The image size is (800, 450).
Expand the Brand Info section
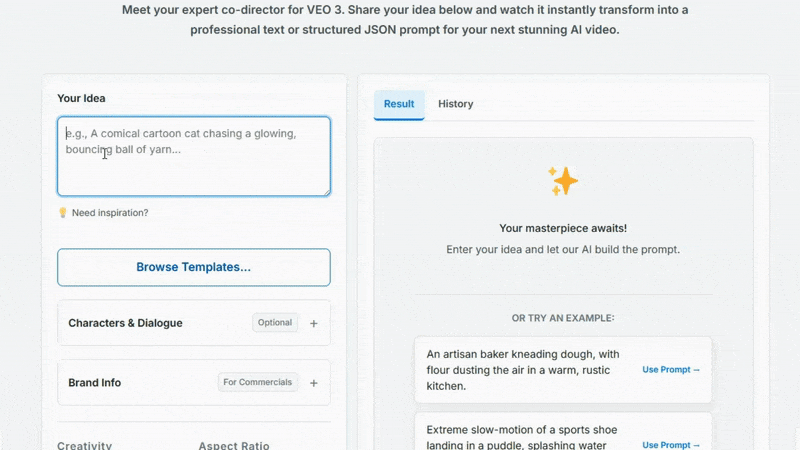coord(95,383)
